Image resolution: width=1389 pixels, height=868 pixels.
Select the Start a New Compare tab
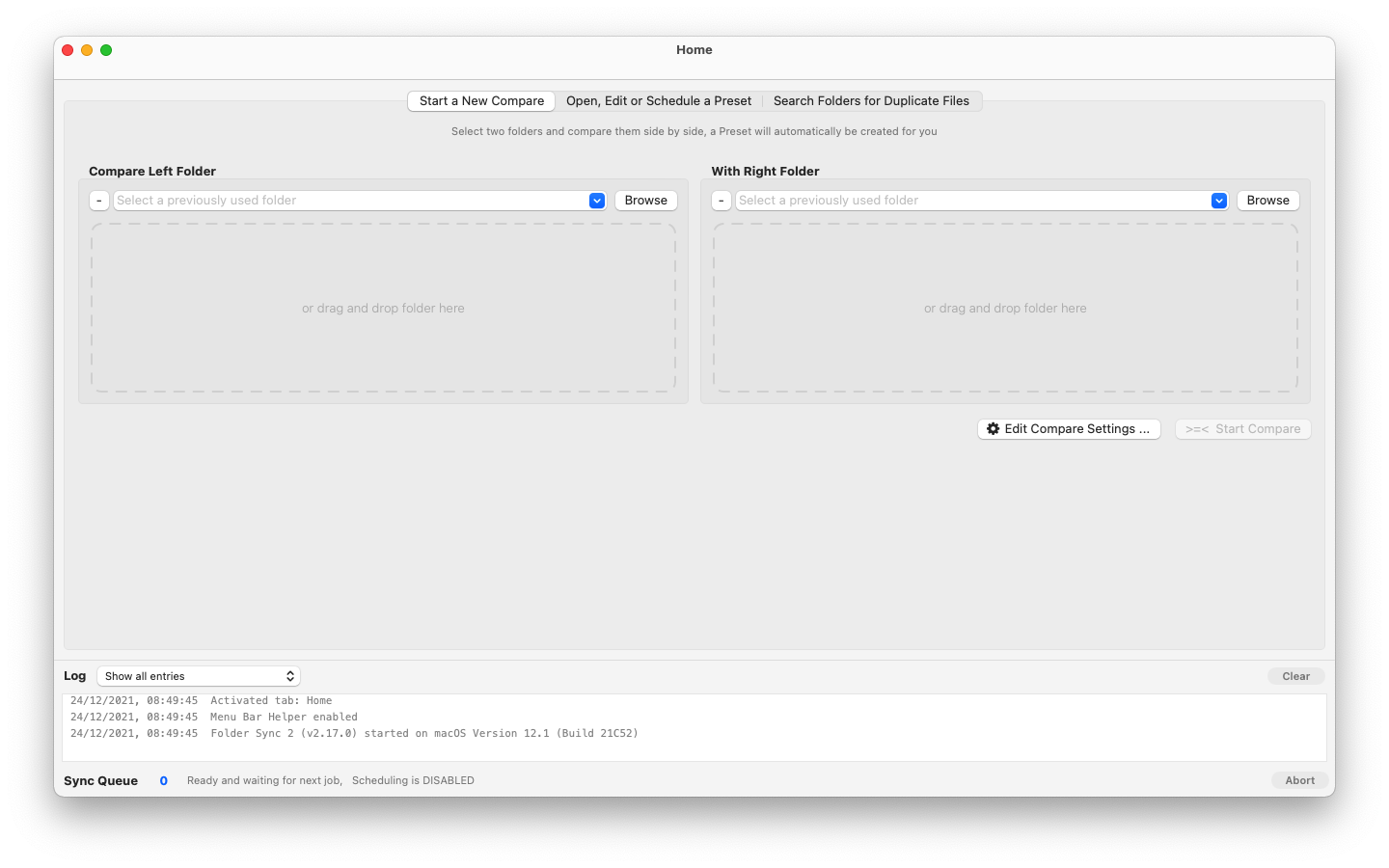(481, 101)
